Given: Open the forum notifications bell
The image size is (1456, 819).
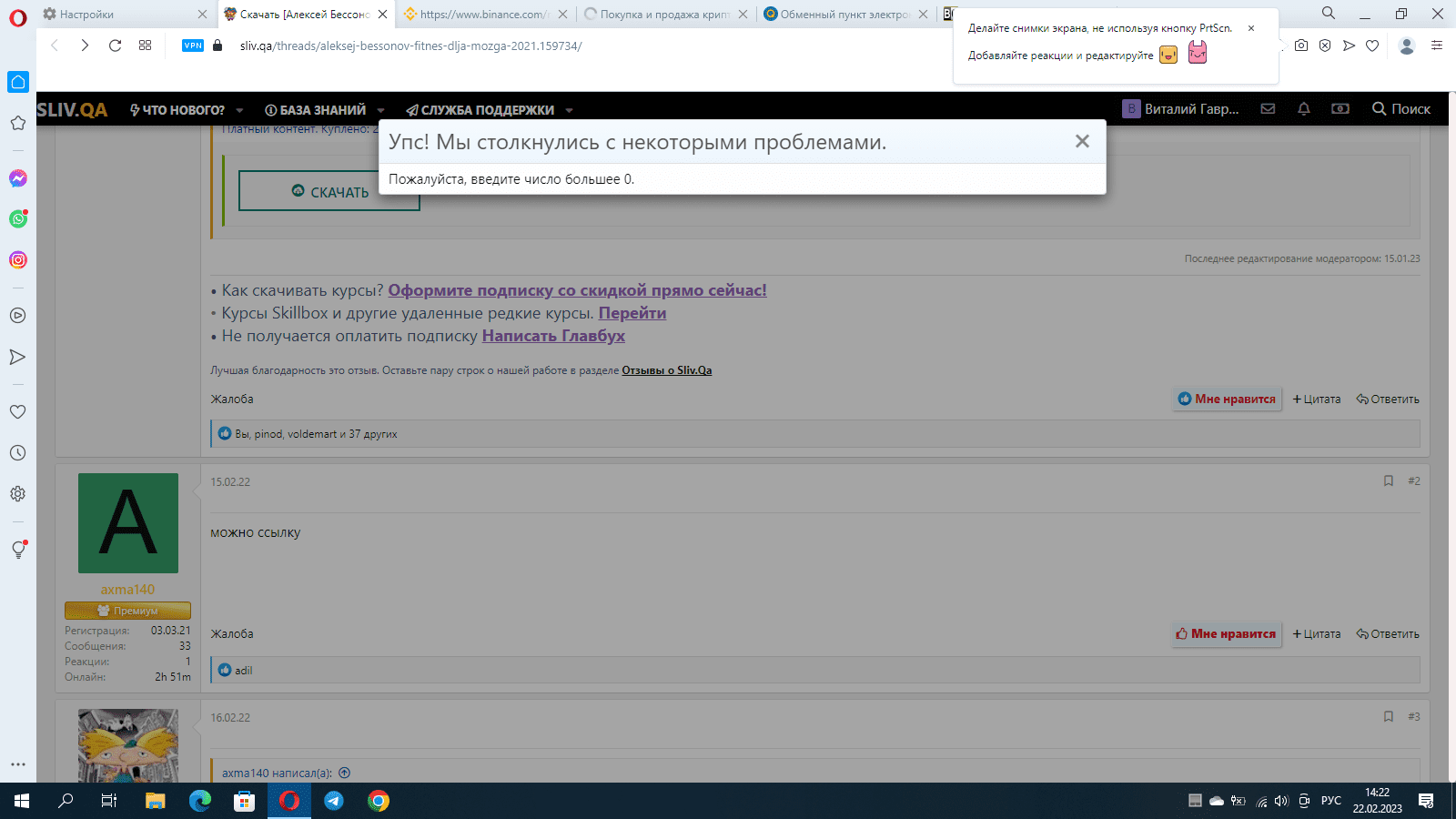Looking at the screenshot, I should click(1303, 109).
